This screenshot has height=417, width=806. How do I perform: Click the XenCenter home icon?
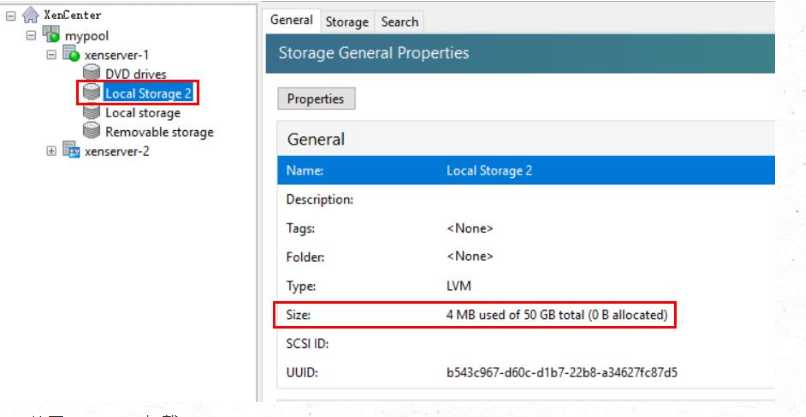[31, 15]
